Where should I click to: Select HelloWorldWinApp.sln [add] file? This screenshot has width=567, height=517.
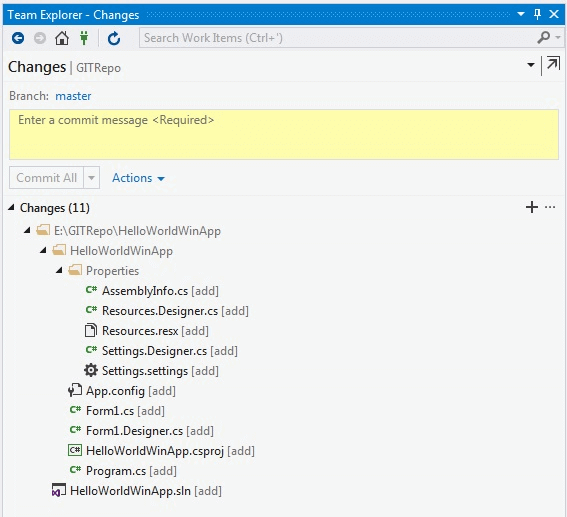pos(146,491)
